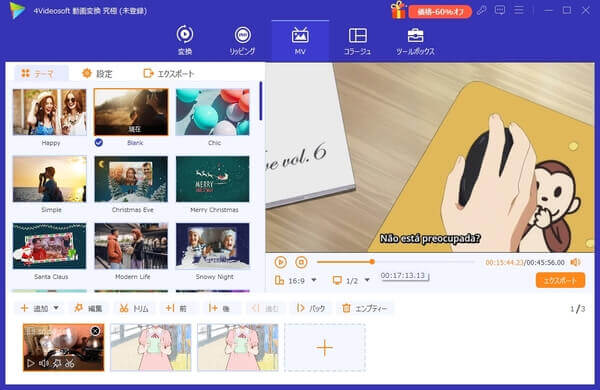This screenshot has width=600, height=390.
Task: Click the エンプティー empty trash button
Action: click(x=365, y=308)
